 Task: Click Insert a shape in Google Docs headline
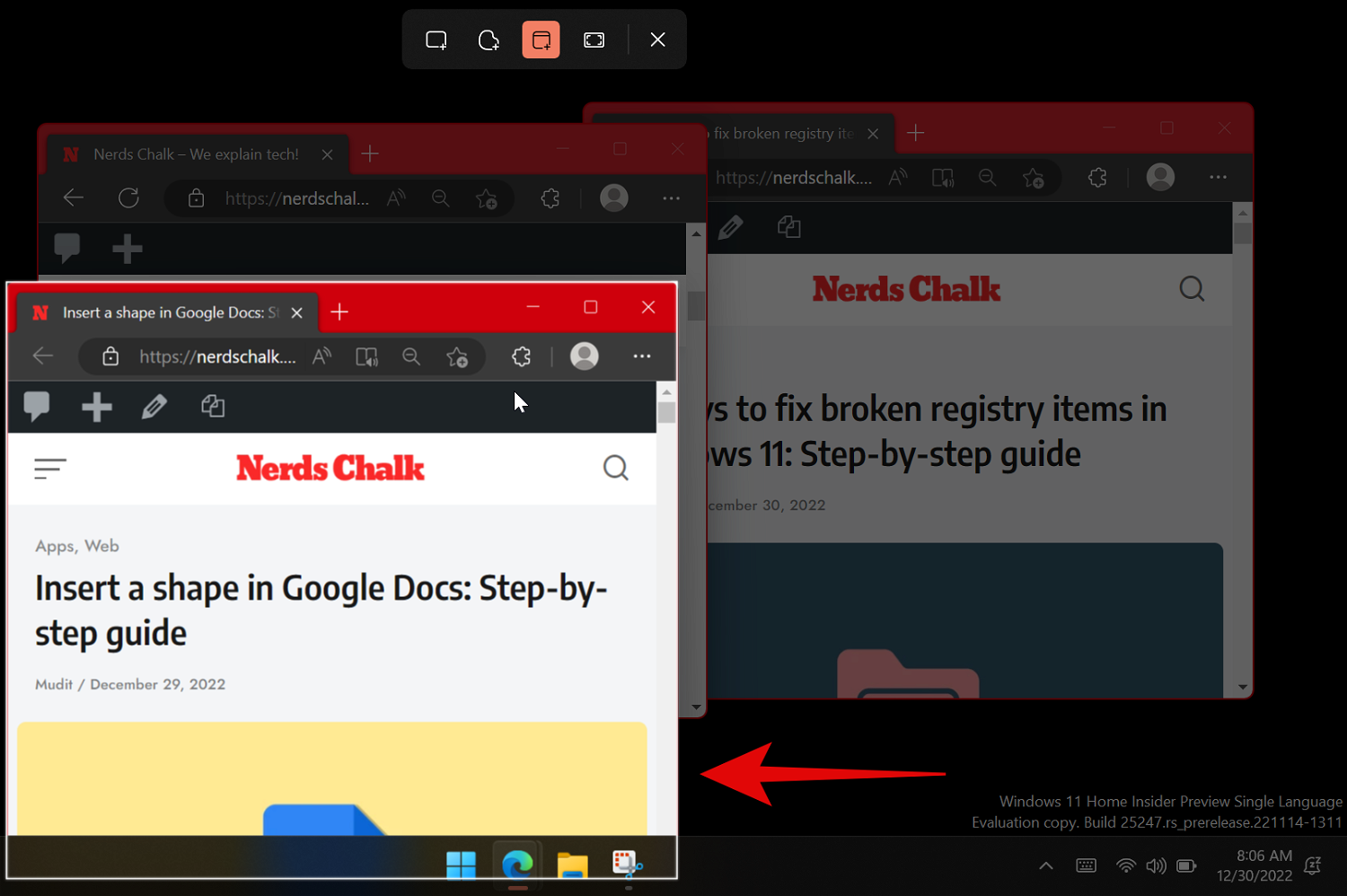(x=321, y=611)
